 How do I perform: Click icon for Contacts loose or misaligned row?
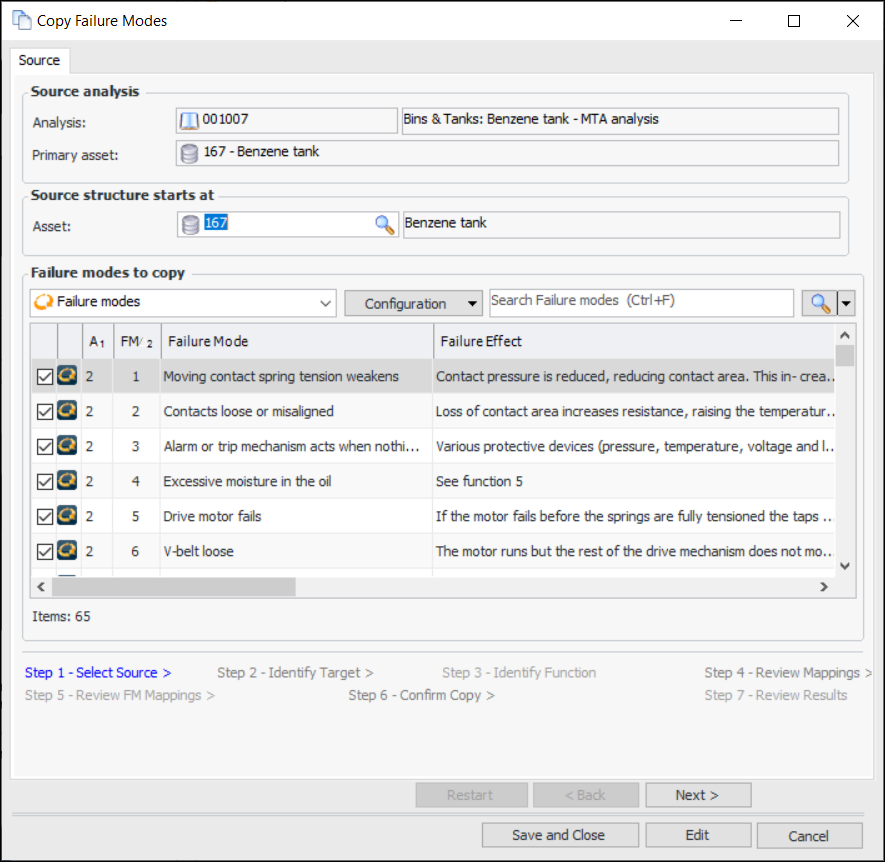click(x=67, y=411)
